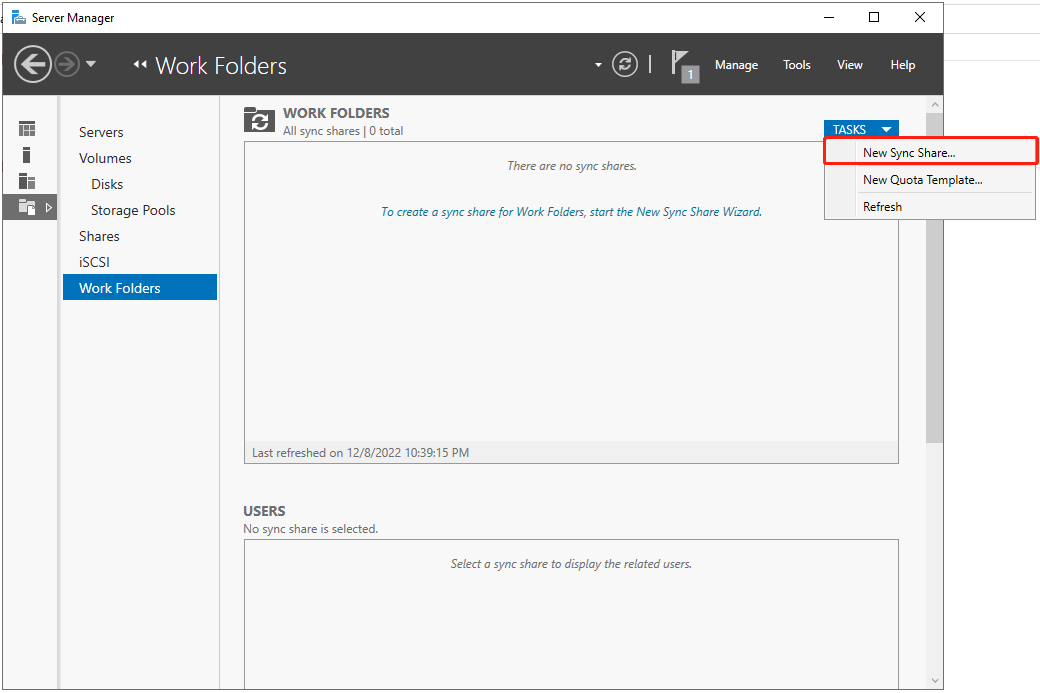The width and height of the screenshot is (1040, 693).
Task: Close the Server Manager window
Action: pos(920,17)
